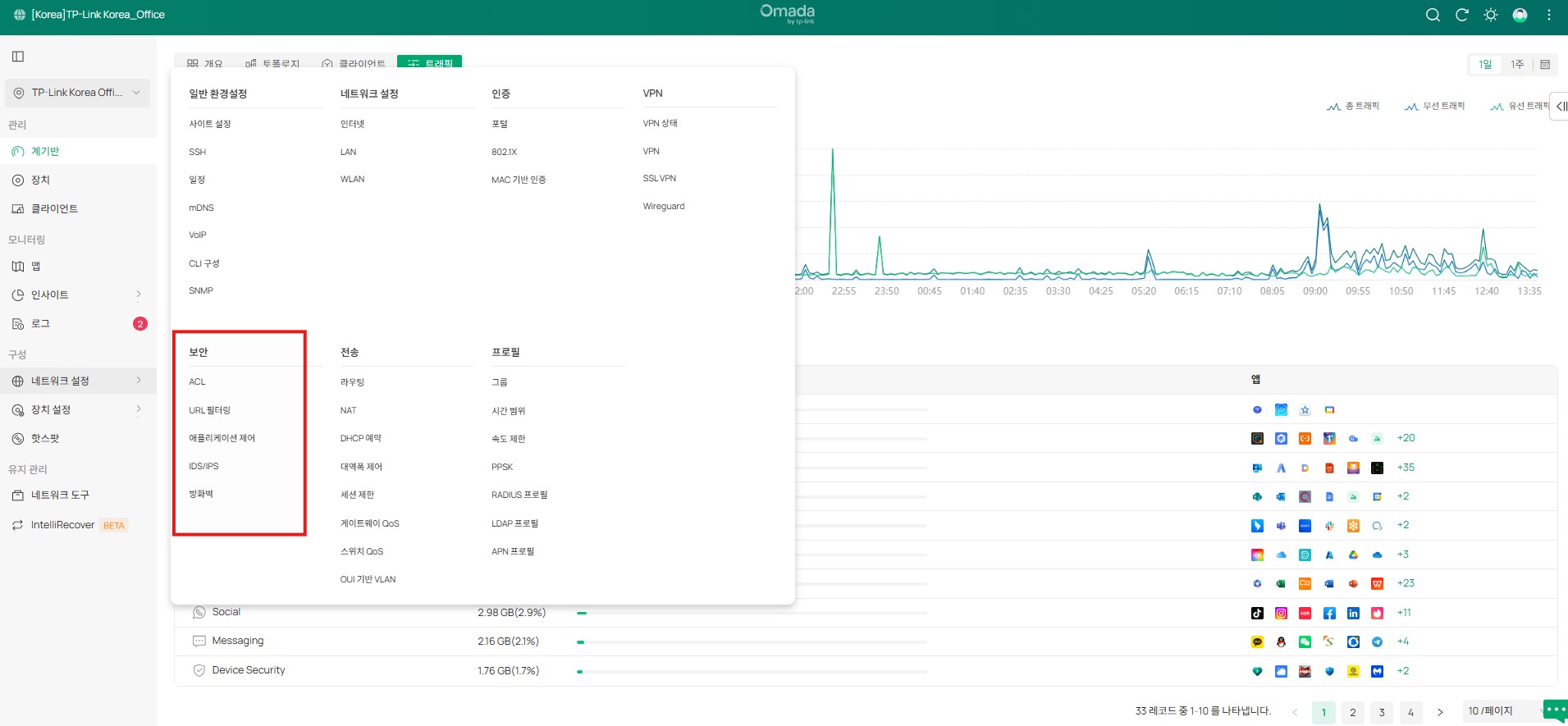This screenshot has height=726, width=1568.
Task: Click the TikTok app icon in Social row
Action: pos(1257,613)
